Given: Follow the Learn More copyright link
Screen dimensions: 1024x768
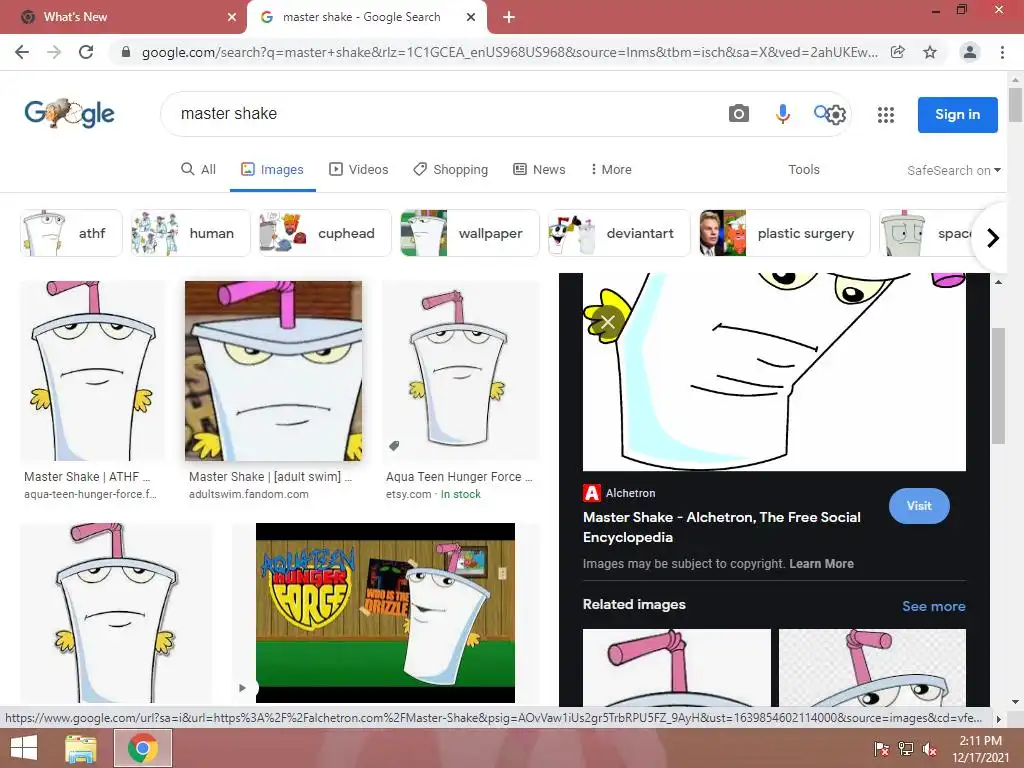Looking at the screenshot, I should pos(822,564).
